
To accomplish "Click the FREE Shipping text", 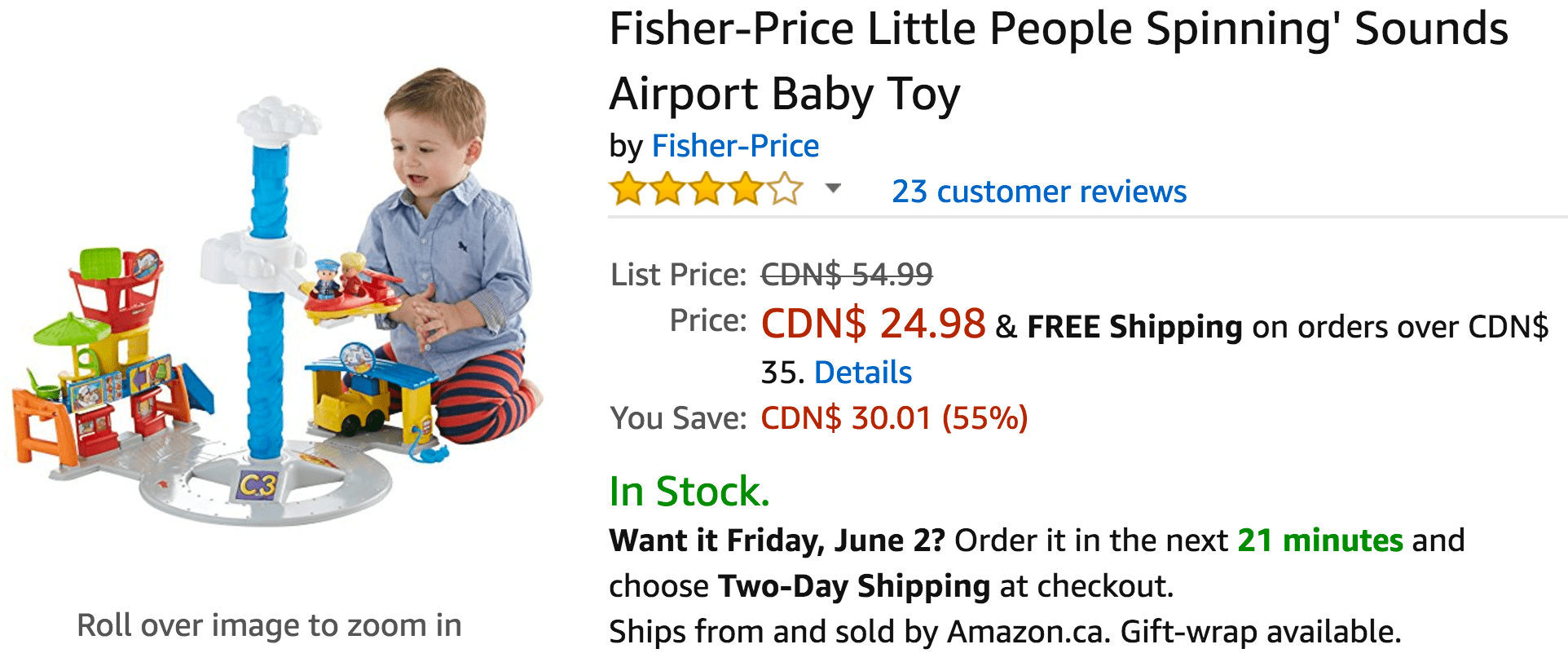I will point(1134,327).
